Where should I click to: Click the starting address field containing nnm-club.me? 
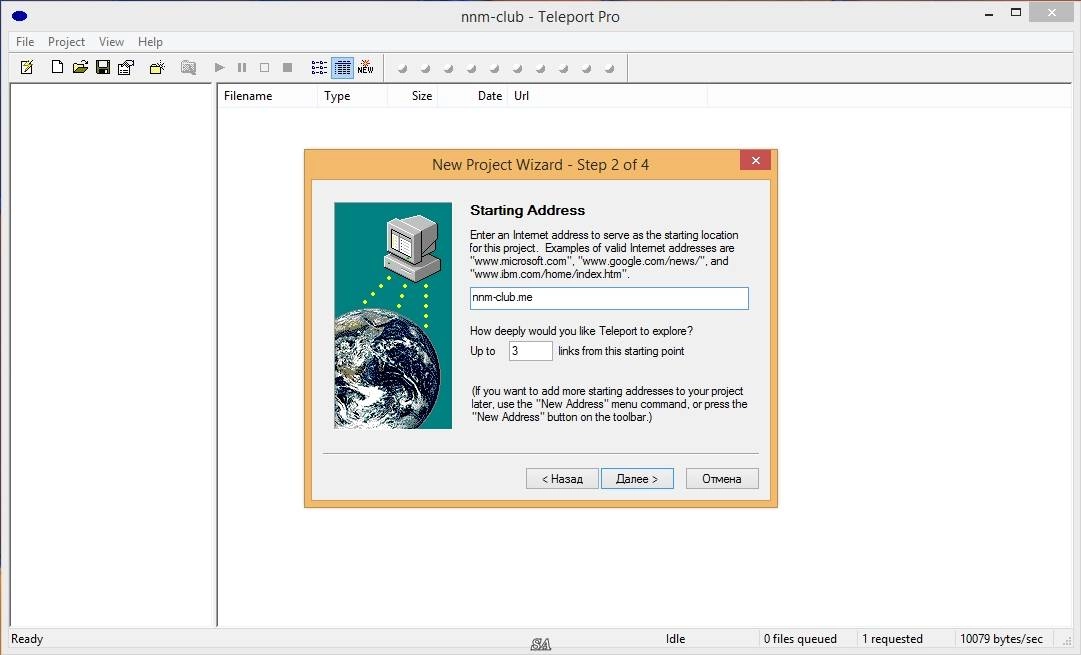(x=609, y=298)
